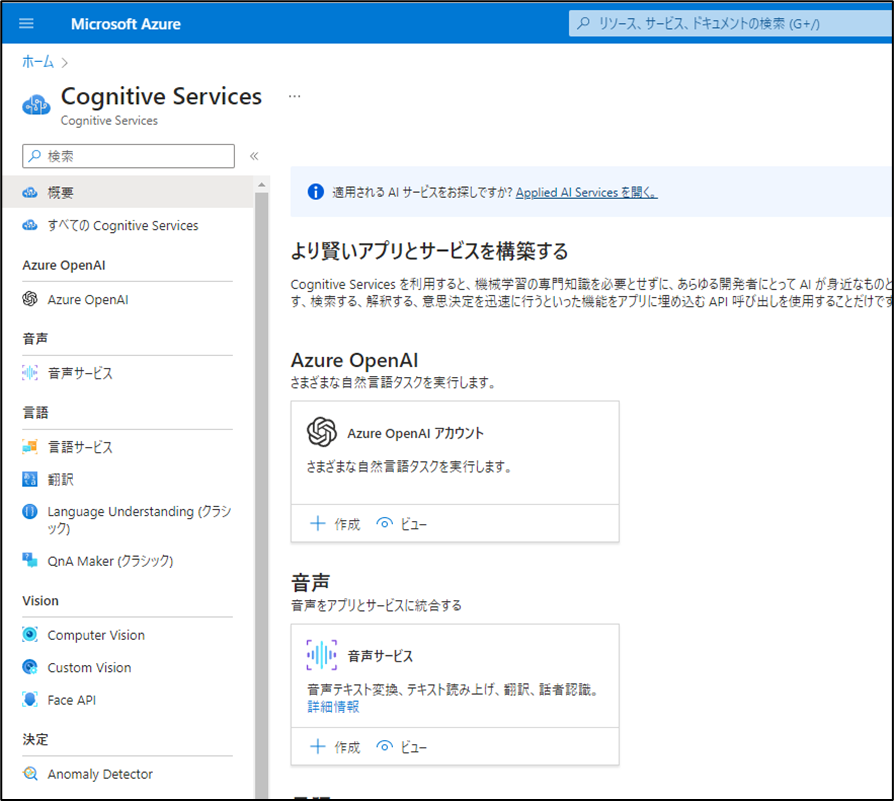The width and height of the screenshot is (894, 801).
Task: Focus the sidebar 検索 input field
Action: pyautogui.click(x=128, y=156)
